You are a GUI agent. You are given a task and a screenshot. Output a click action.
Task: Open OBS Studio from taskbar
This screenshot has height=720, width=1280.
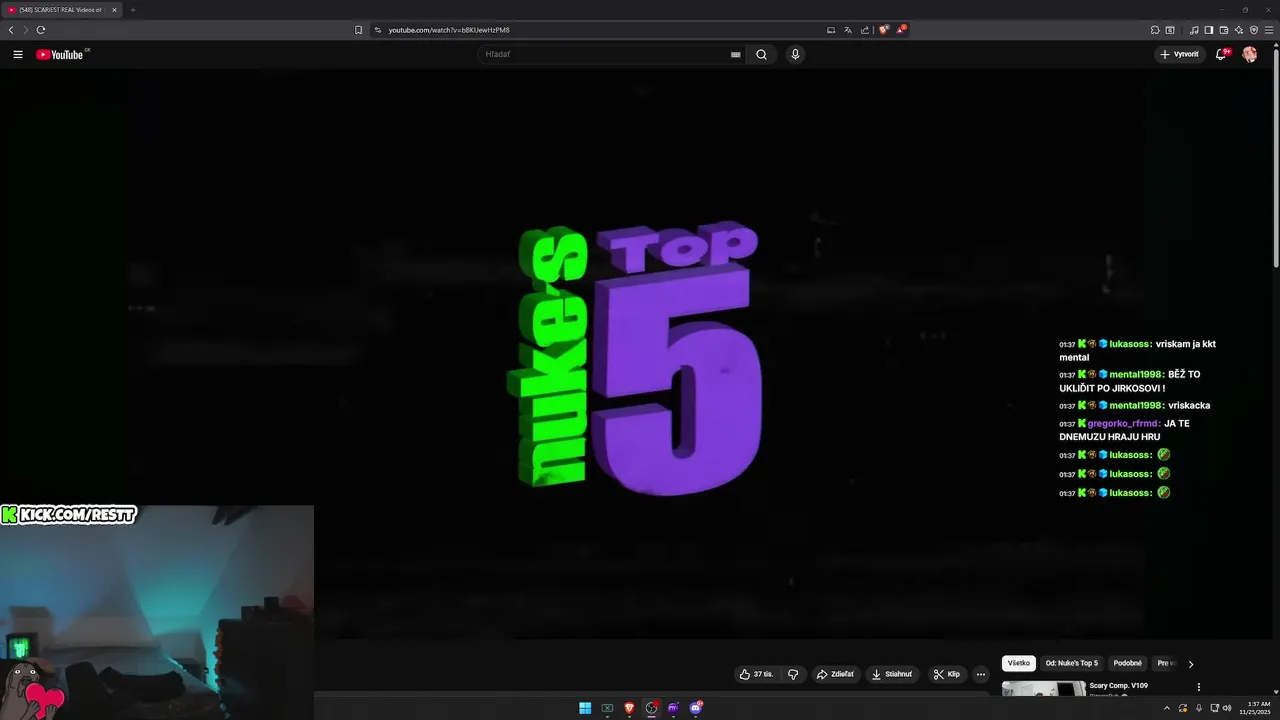(x=651, y=708)
